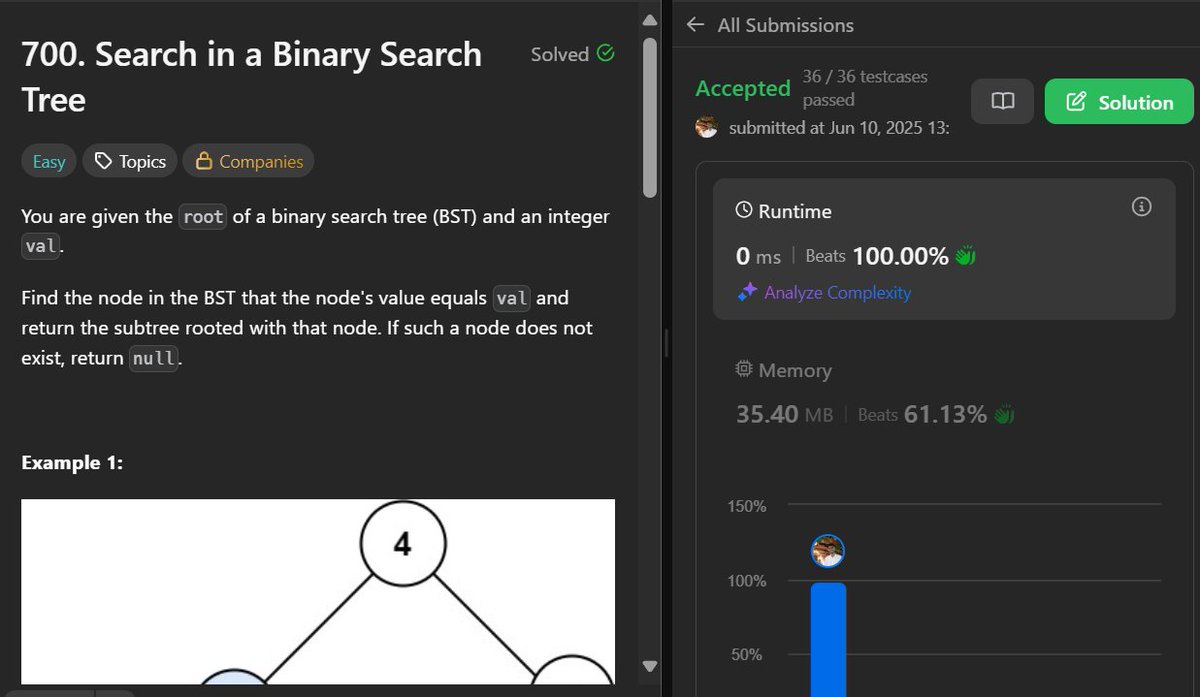
Task: Click the clock icon next to Runtime
Action: click(x=744, y=211)
